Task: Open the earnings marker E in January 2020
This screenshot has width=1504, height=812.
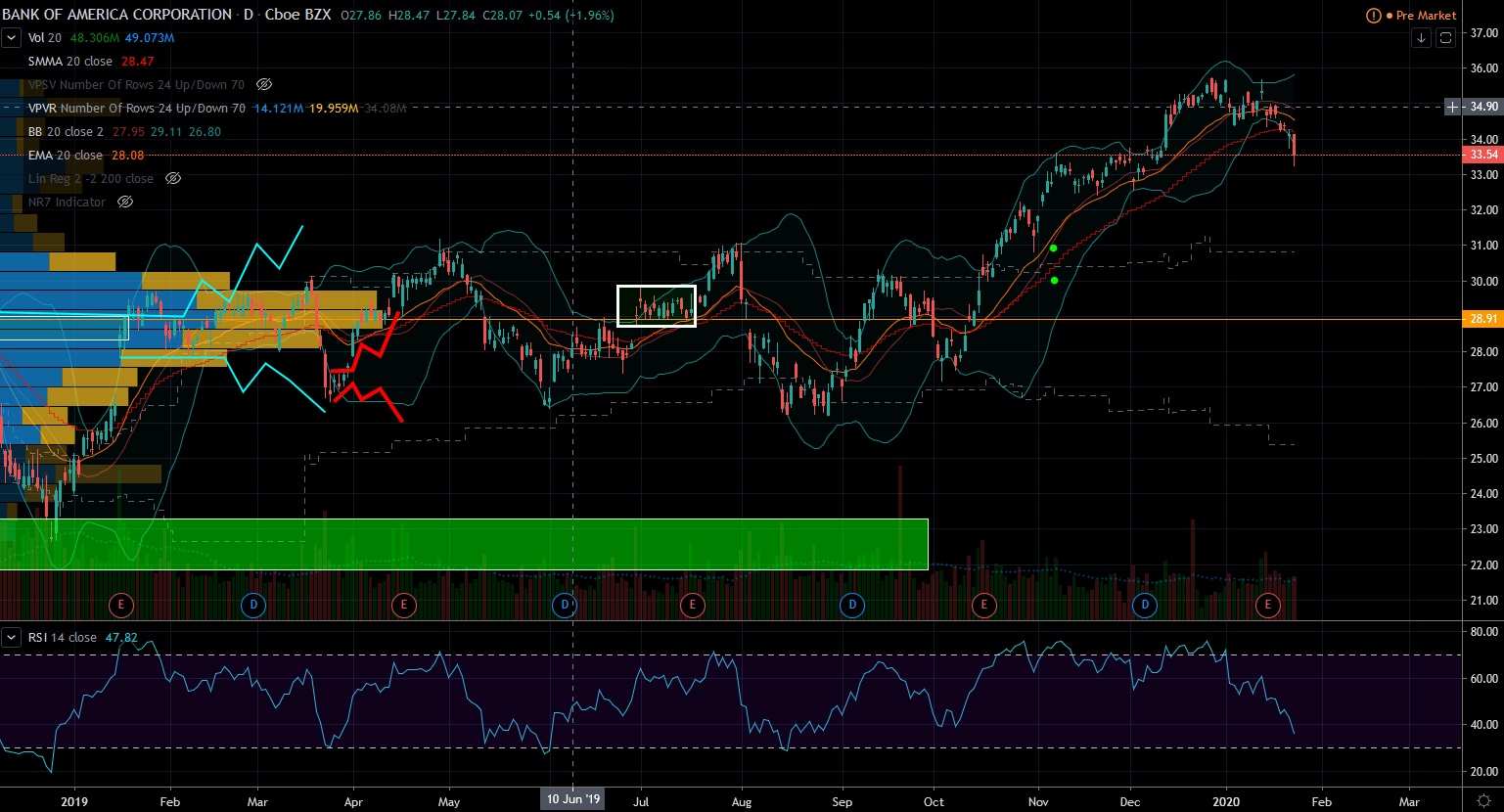Action: [x=1268, y=605]
